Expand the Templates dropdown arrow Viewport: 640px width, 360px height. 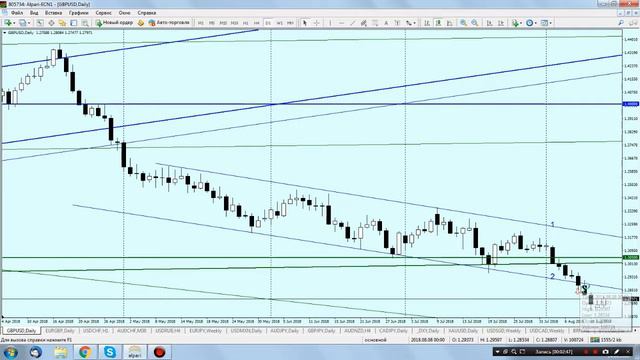point(551,23)
